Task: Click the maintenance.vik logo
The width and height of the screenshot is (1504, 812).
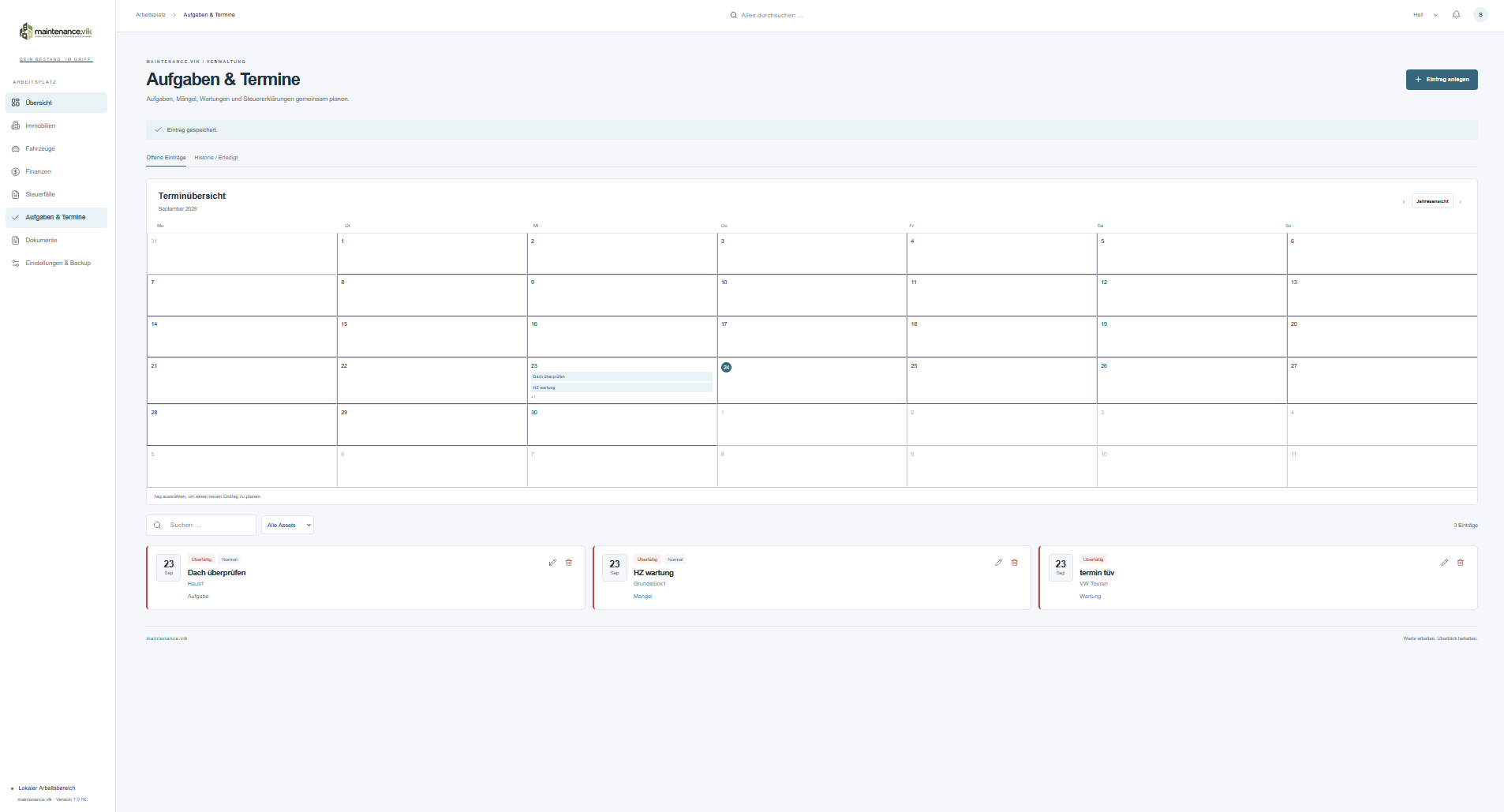Action: (56, 32)
